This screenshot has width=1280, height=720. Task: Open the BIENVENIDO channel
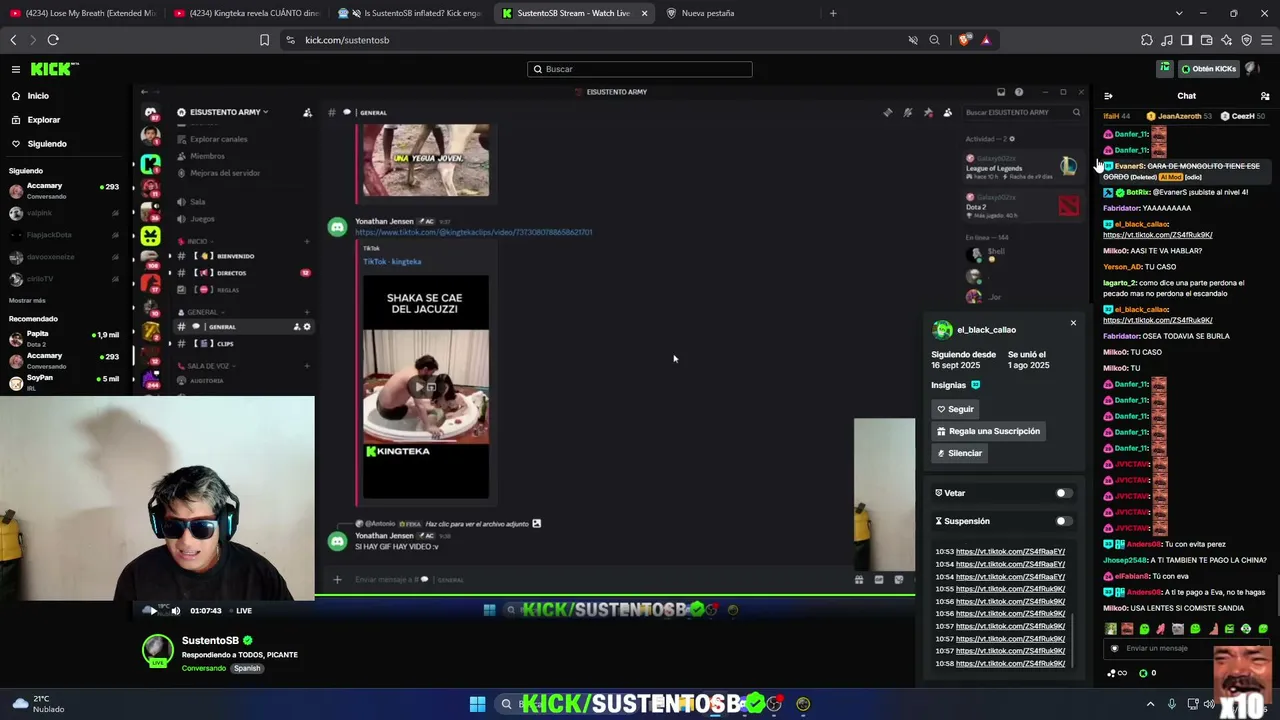click(236, 256)
